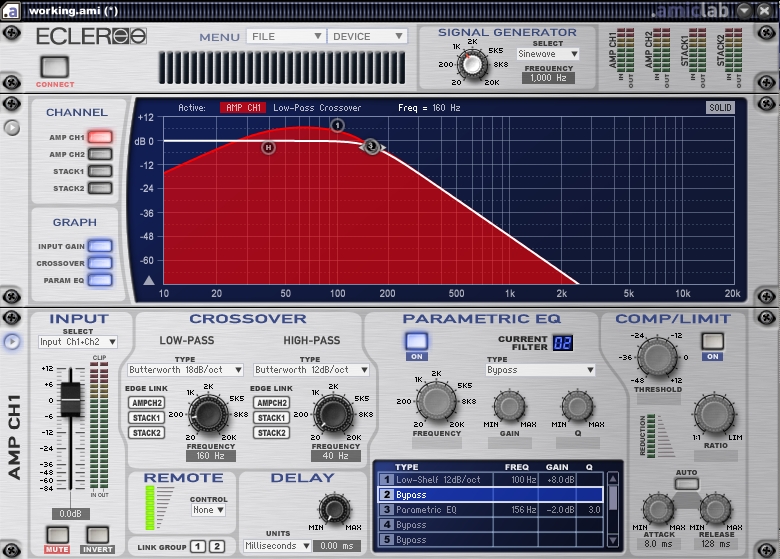Open high-pass Butterworth 12dB/oct type dropdown
Screen dimensions: 780x559
(x=311, y=370)
